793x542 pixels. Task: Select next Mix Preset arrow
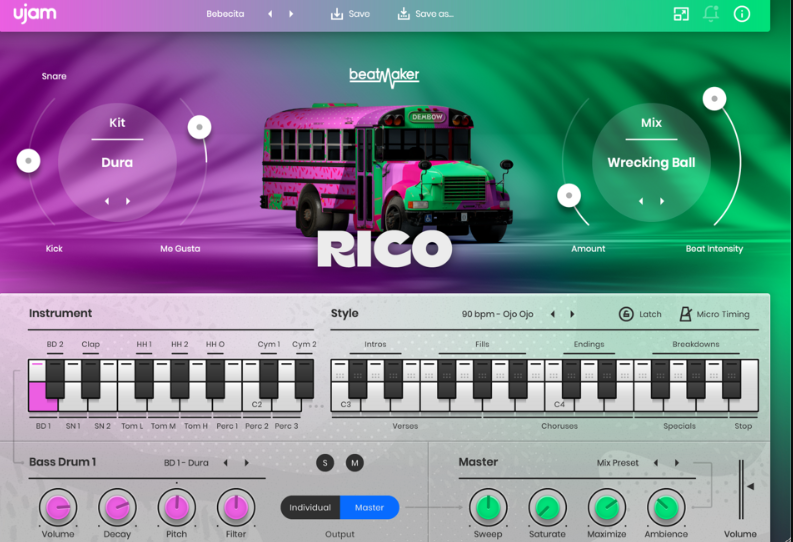tap(677, 463)
